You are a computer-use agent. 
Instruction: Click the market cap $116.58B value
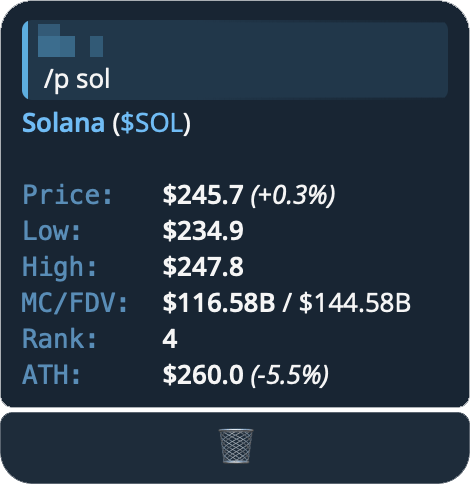(x=219, y=303)
